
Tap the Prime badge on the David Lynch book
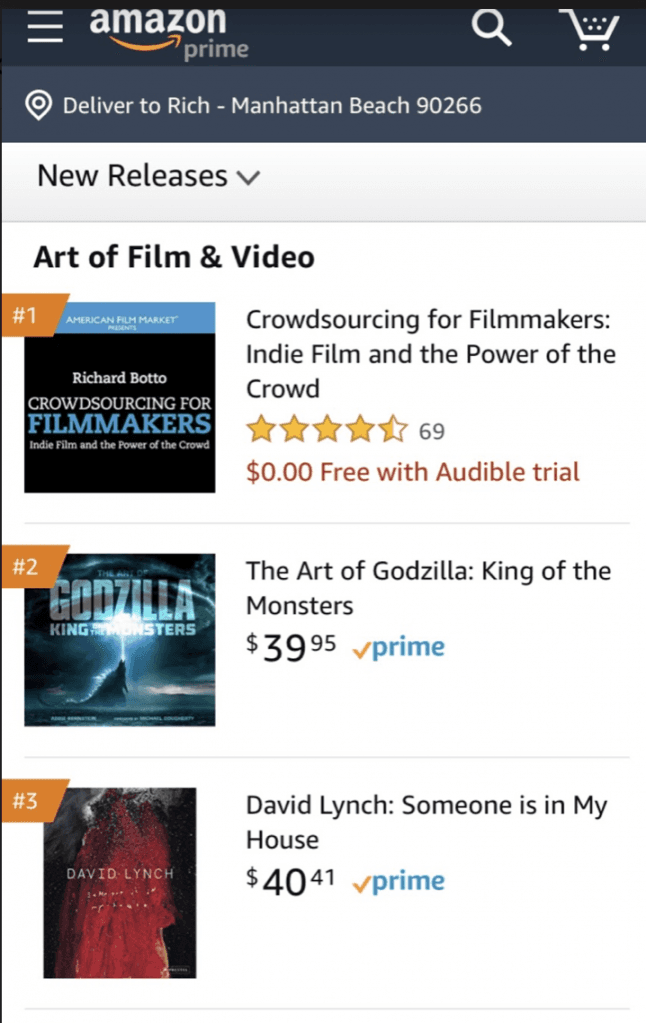398,881
